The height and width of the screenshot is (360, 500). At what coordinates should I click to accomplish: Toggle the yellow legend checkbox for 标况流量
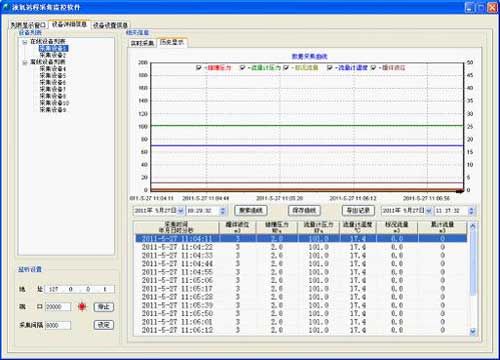[286, 68]
